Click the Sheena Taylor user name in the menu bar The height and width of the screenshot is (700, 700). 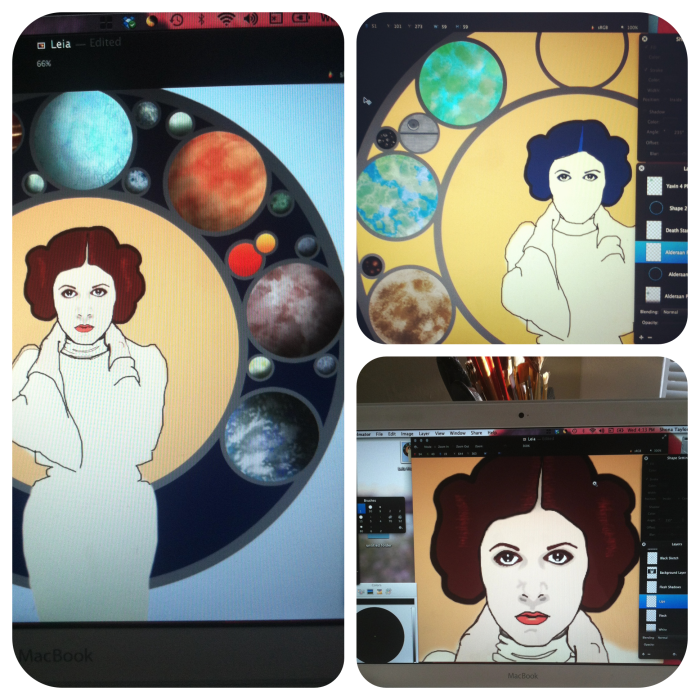pos(673,429)
